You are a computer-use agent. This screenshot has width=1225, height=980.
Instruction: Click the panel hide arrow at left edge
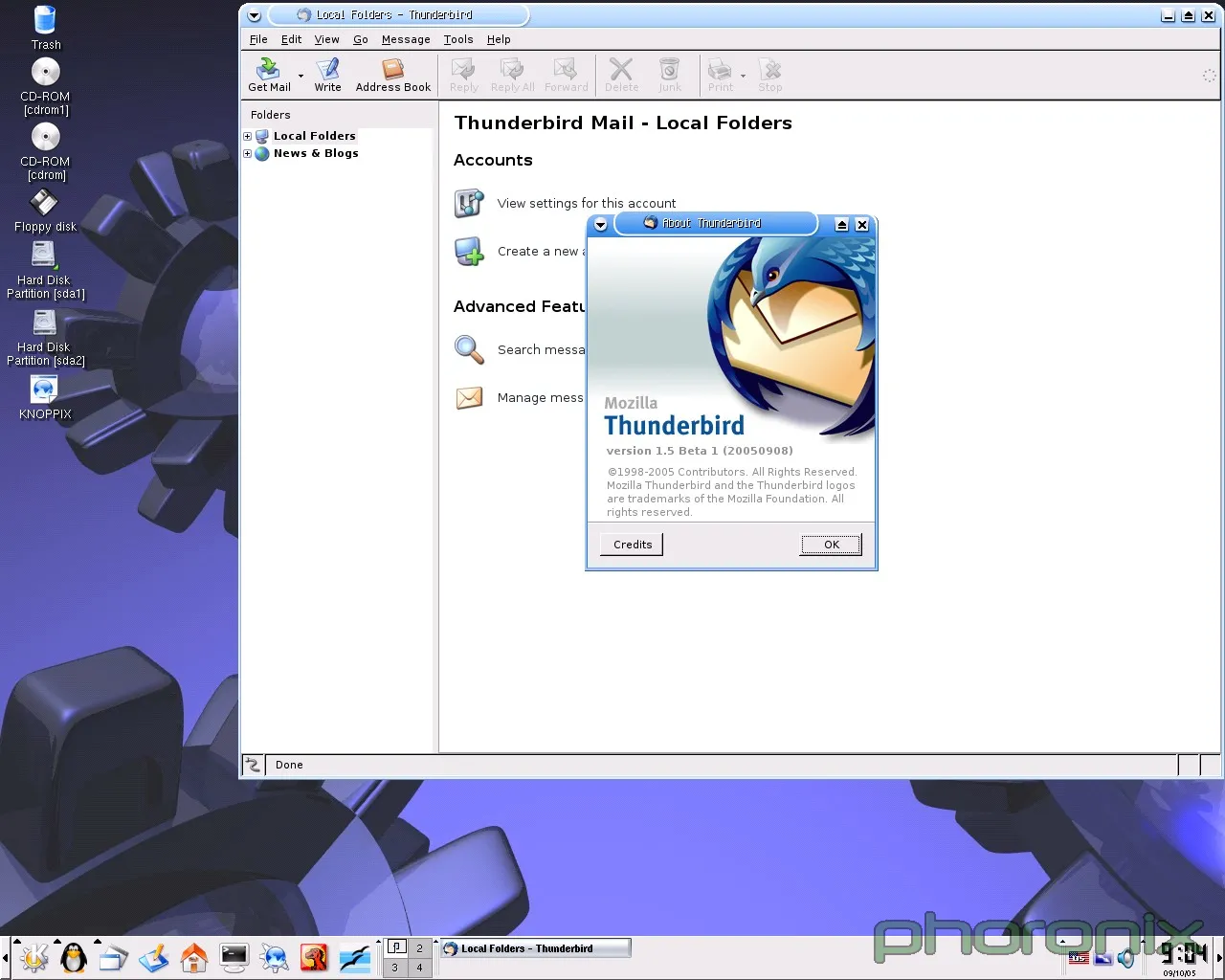pyautogui.click(x=5, y=957)
